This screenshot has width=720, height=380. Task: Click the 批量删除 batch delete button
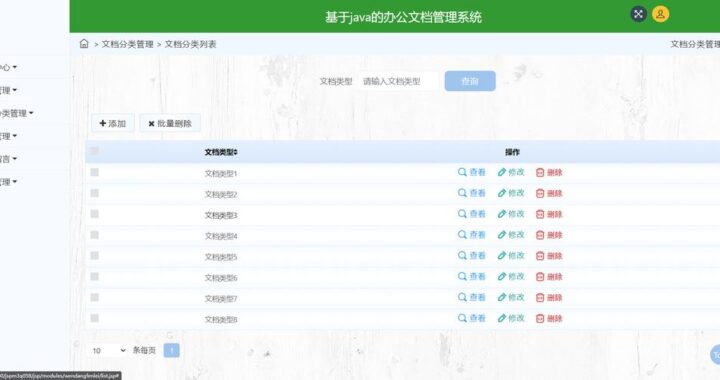[x=170, y=123]
